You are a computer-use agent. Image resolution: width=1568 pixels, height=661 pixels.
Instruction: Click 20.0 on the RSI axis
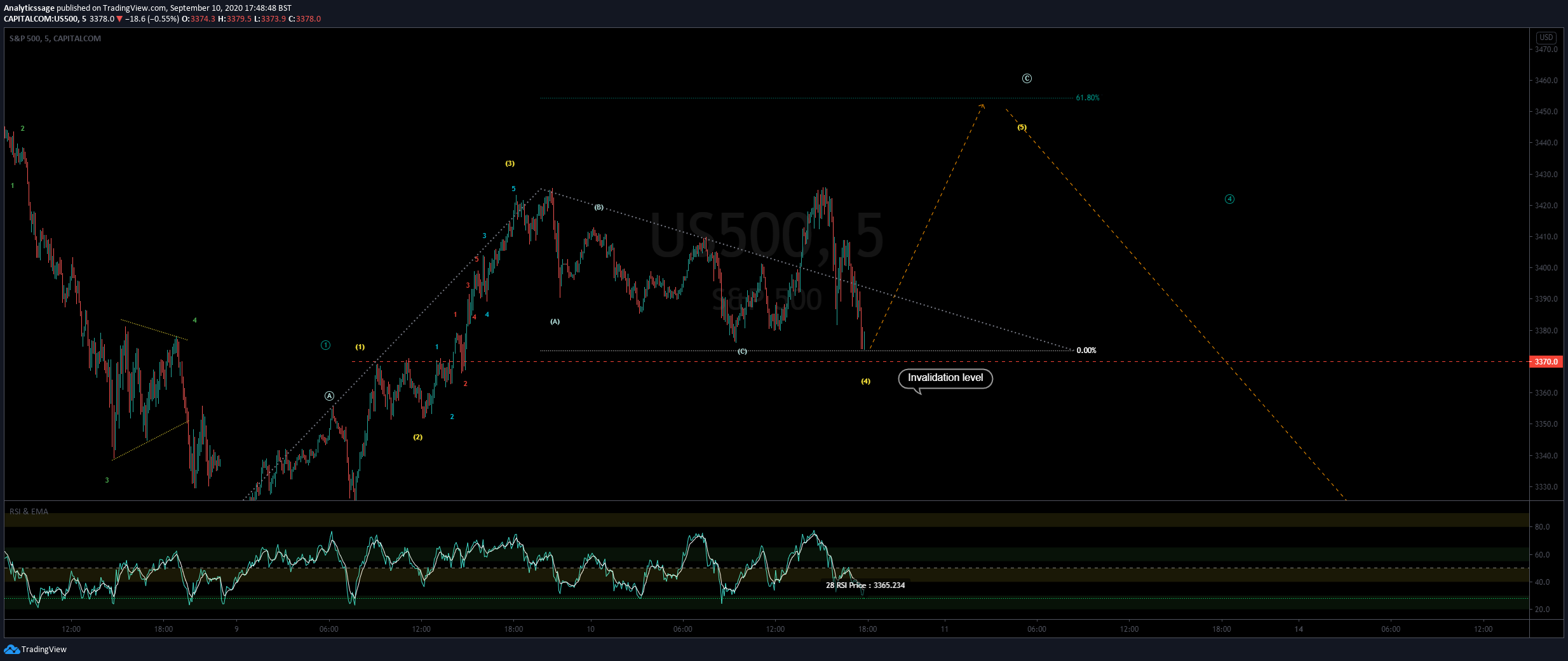(x=1542, y=610)
